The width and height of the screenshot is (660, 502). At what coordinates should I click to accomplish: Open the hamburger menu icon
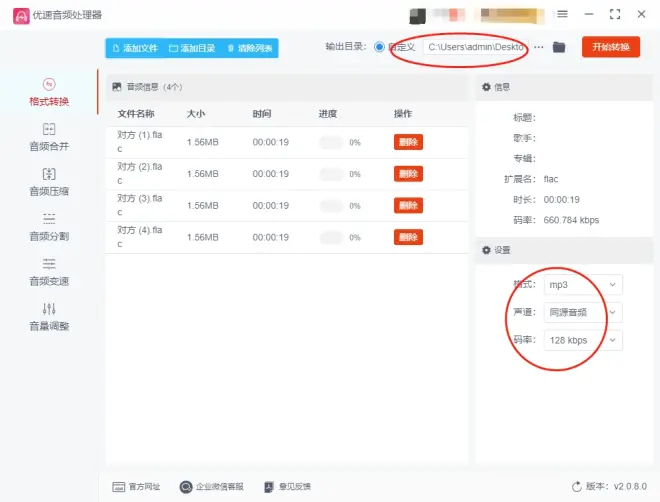tap(562, 14)
